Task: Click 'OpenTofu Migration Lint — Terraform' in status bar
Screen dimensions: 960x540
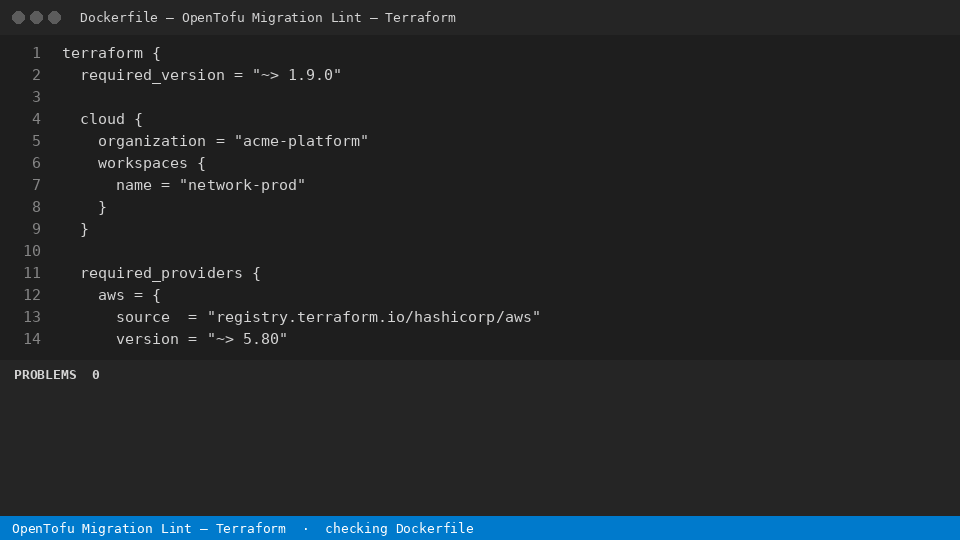Action: click(149, 528)
